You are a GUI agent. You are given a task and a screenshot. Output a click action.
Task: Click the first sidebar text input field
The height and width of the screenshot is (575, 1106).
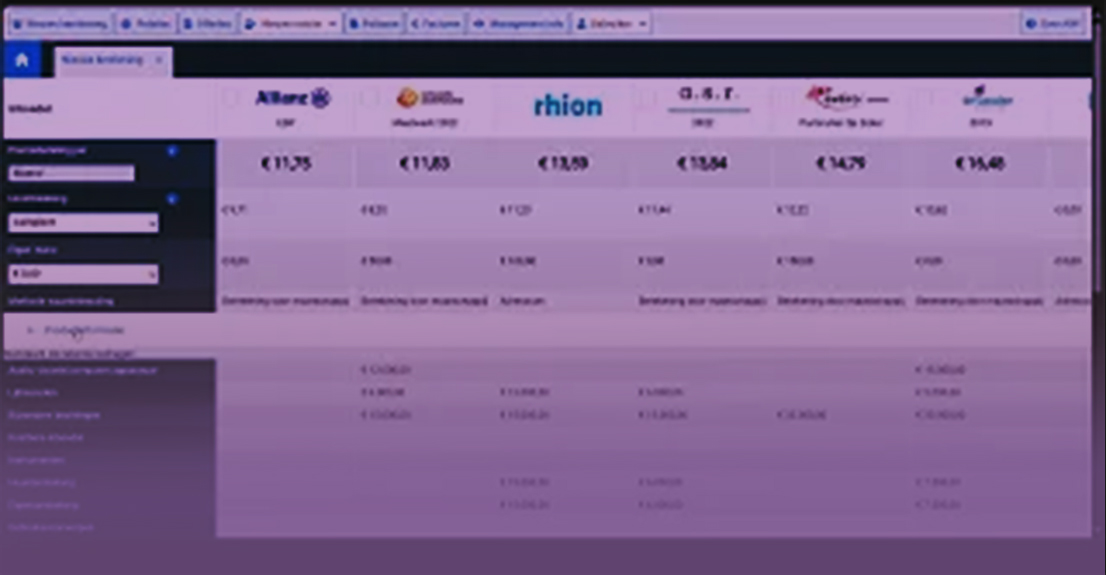[x=71, y=173]
